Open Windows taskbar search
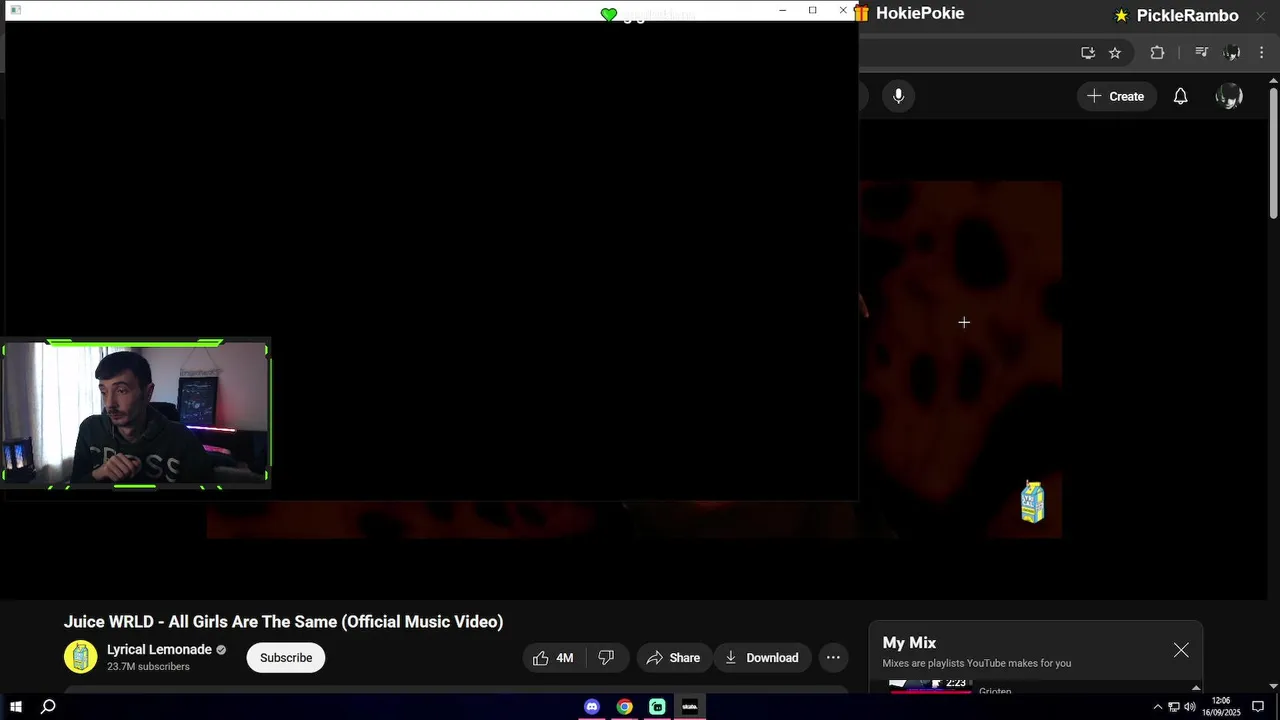The image size is (1280, 720). (x=48, y=707)
